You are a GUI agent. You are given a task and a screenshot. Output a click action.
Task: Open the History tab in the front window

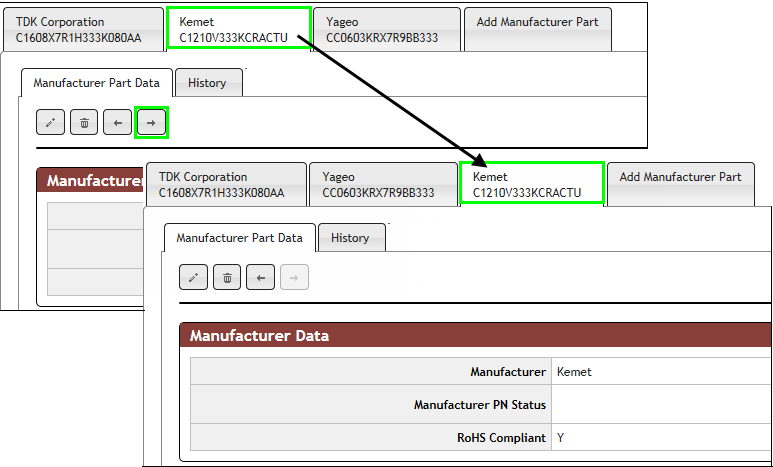(351, 238)
